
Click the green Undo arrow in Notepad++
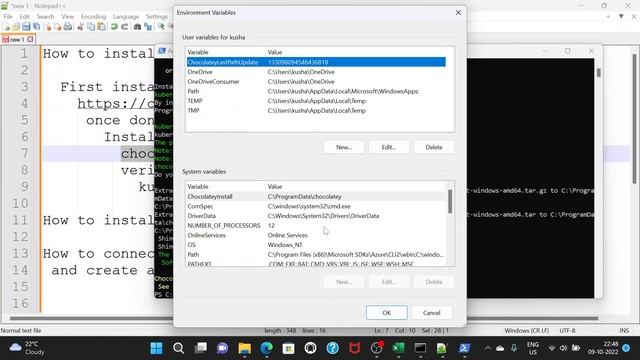tap(114, 27)
